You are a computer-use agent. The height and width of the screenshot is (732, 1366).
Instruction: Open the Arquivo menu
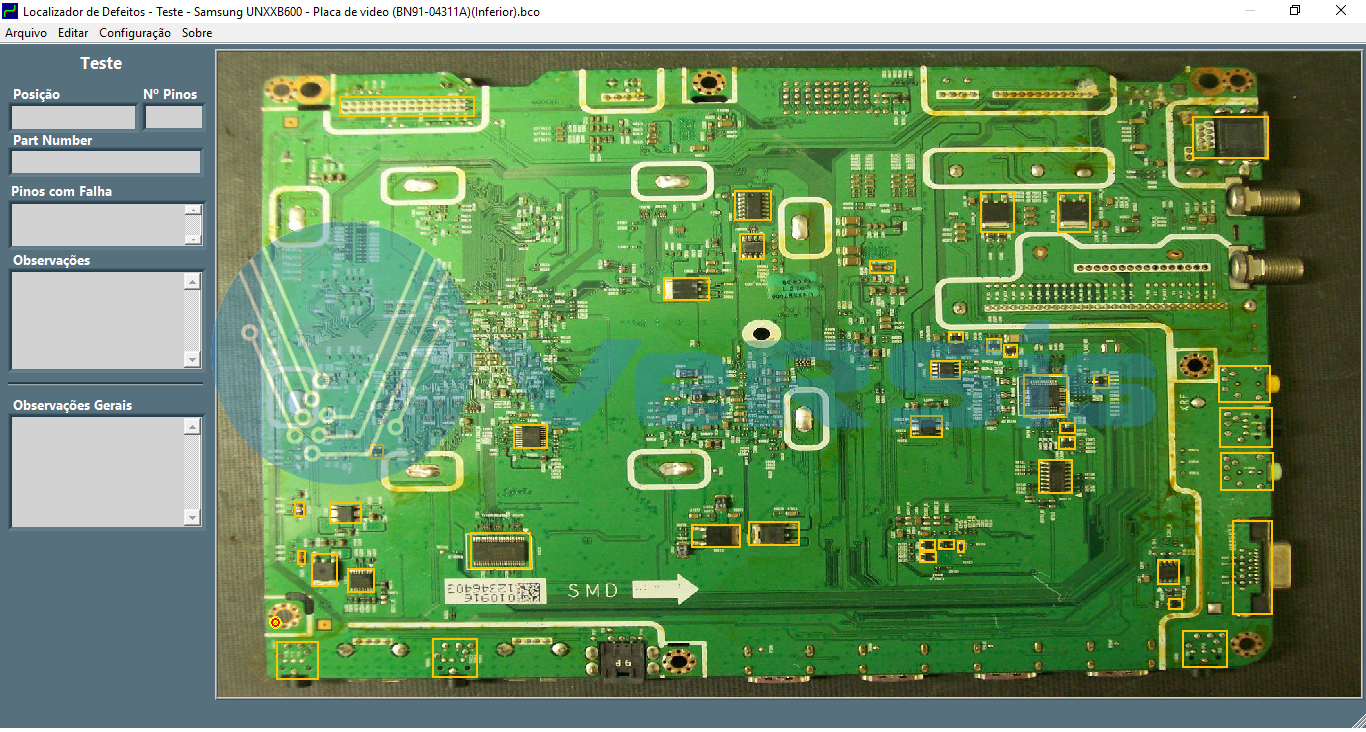(26, 33)
